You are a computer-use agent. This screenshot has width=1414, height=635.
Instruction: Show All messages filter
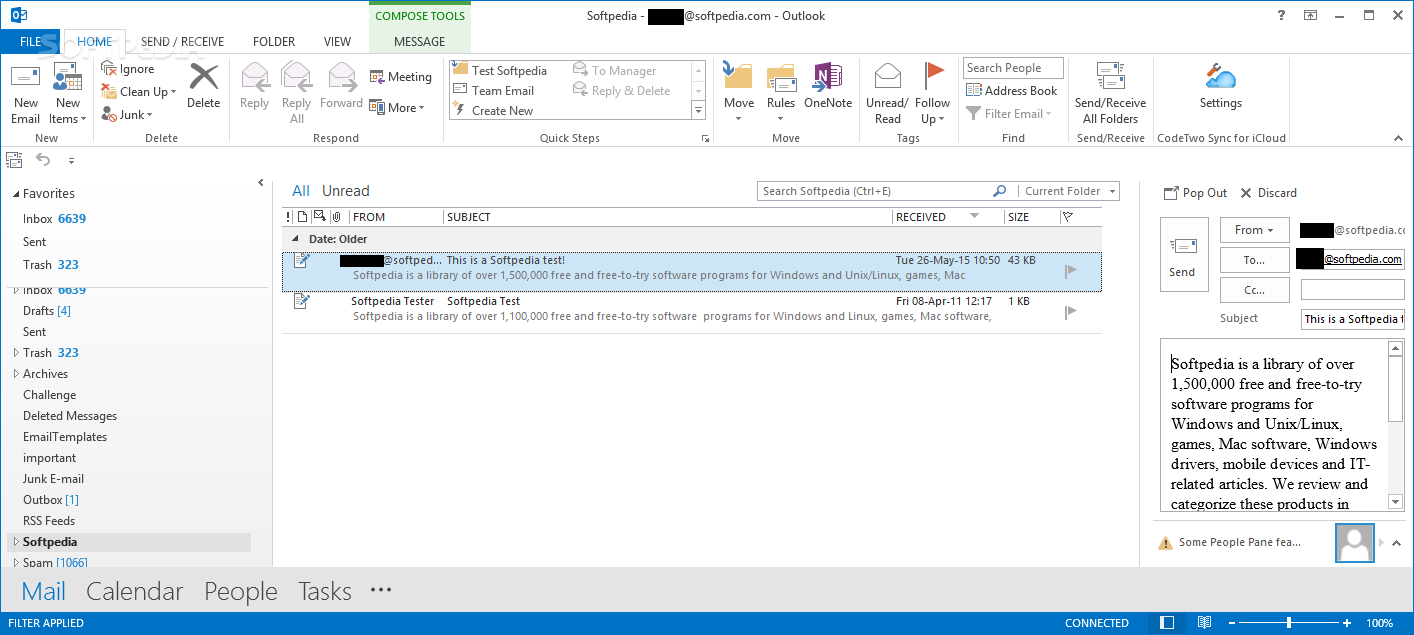[x=301, y=191]
